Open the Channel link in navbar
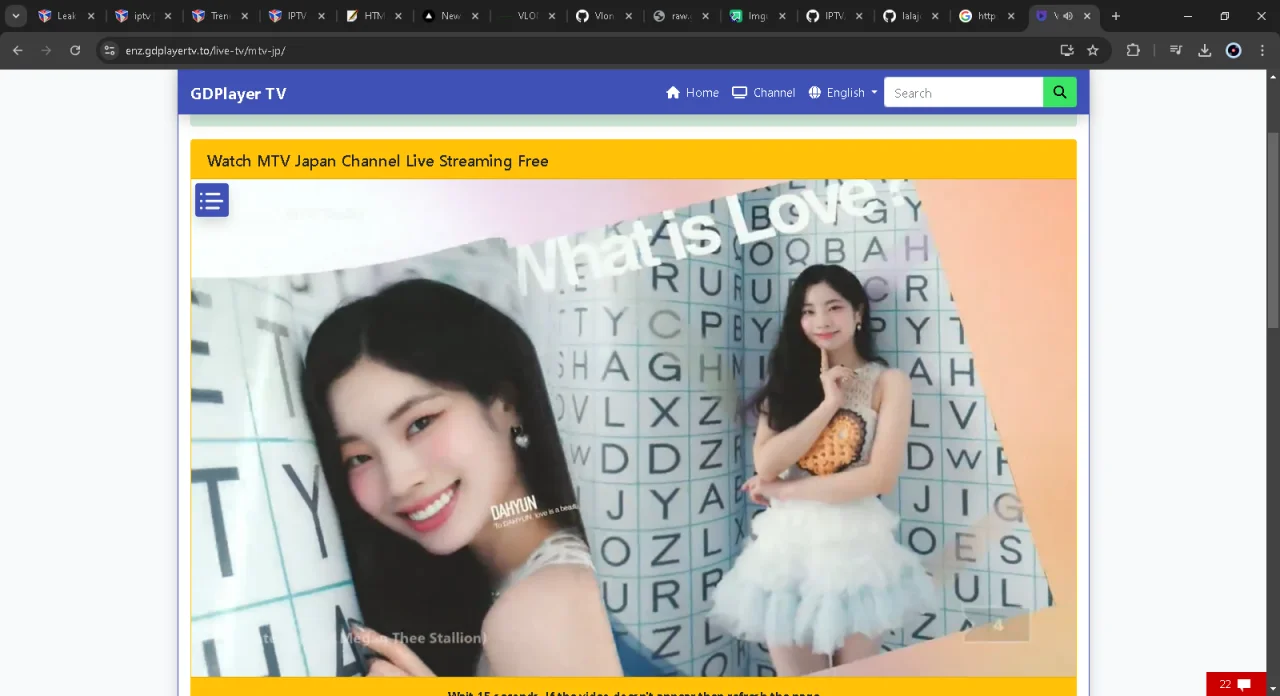Screen dimensions: 1280x696 pos(763,92)
